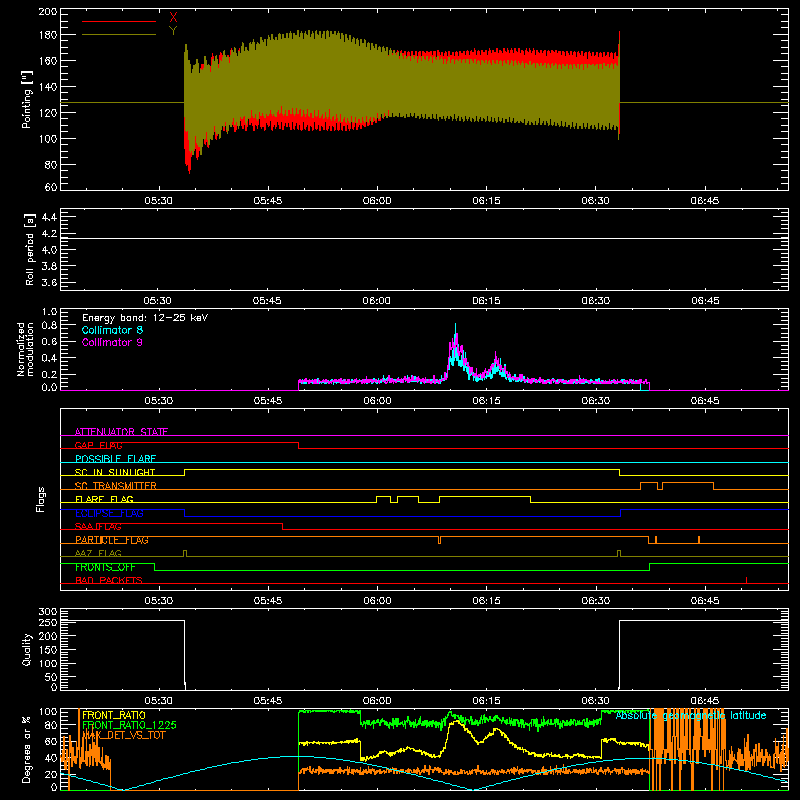Screen dimensions: 800x800
Task: Click the 05:45 time label under Roll period plot
Action: coord(267,301)
